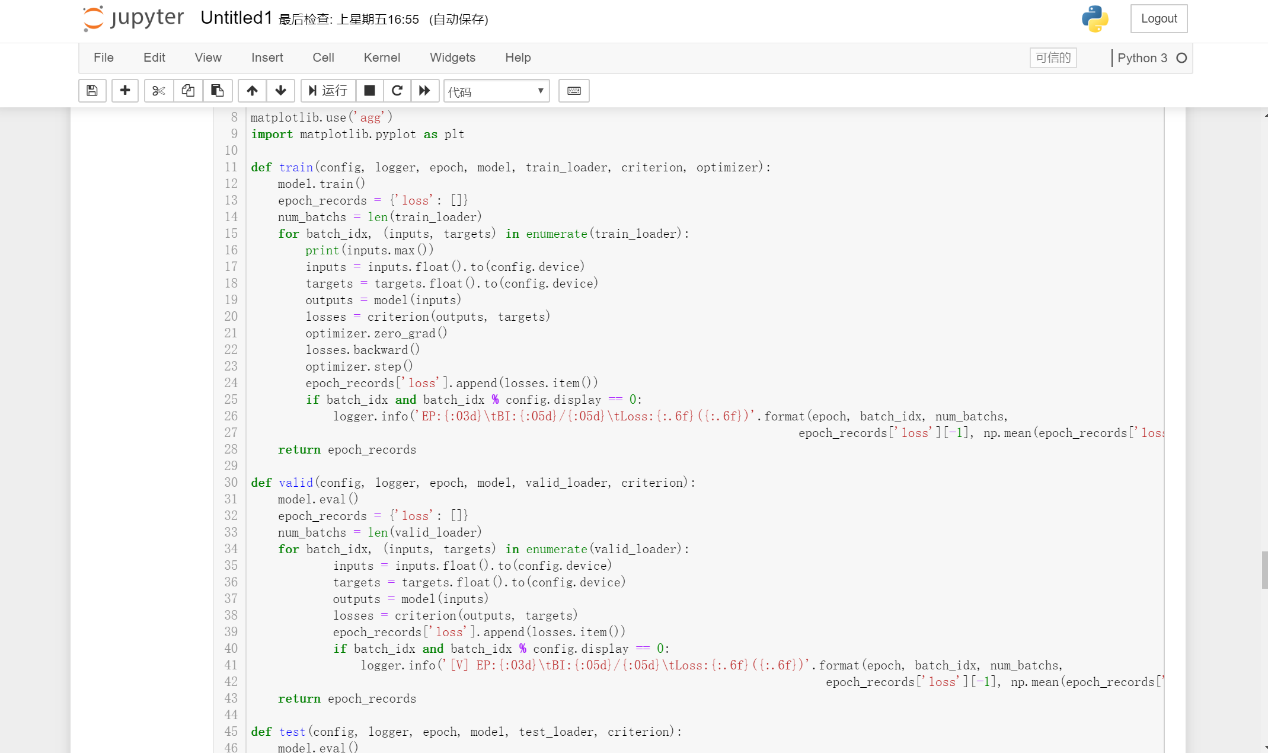Place cursor on model.train() line
This screenshot has width=1268, height=753.
[x=322, y=184]
